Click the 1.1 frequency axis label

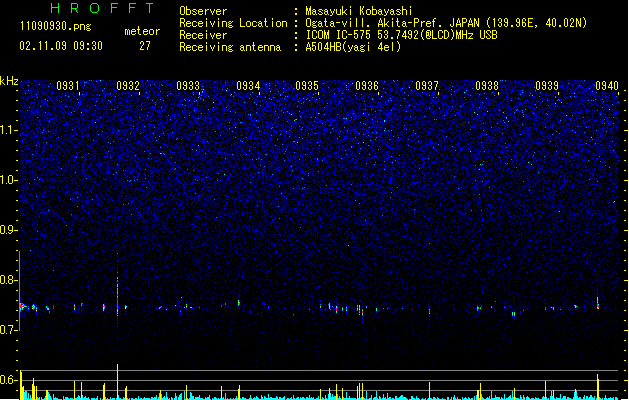click(9, 130)
